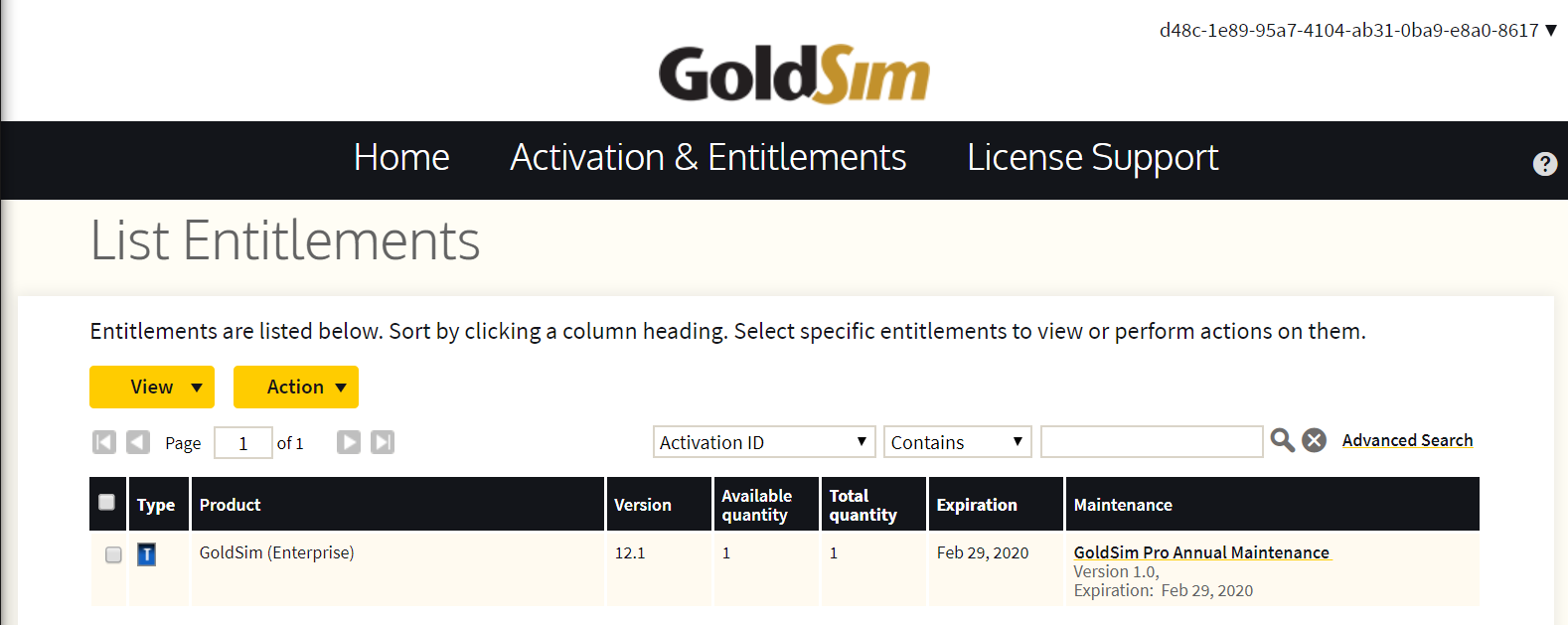This screenshot has width=1568, height=625.
Task: Open the View dropdown button
Action: 152,387
